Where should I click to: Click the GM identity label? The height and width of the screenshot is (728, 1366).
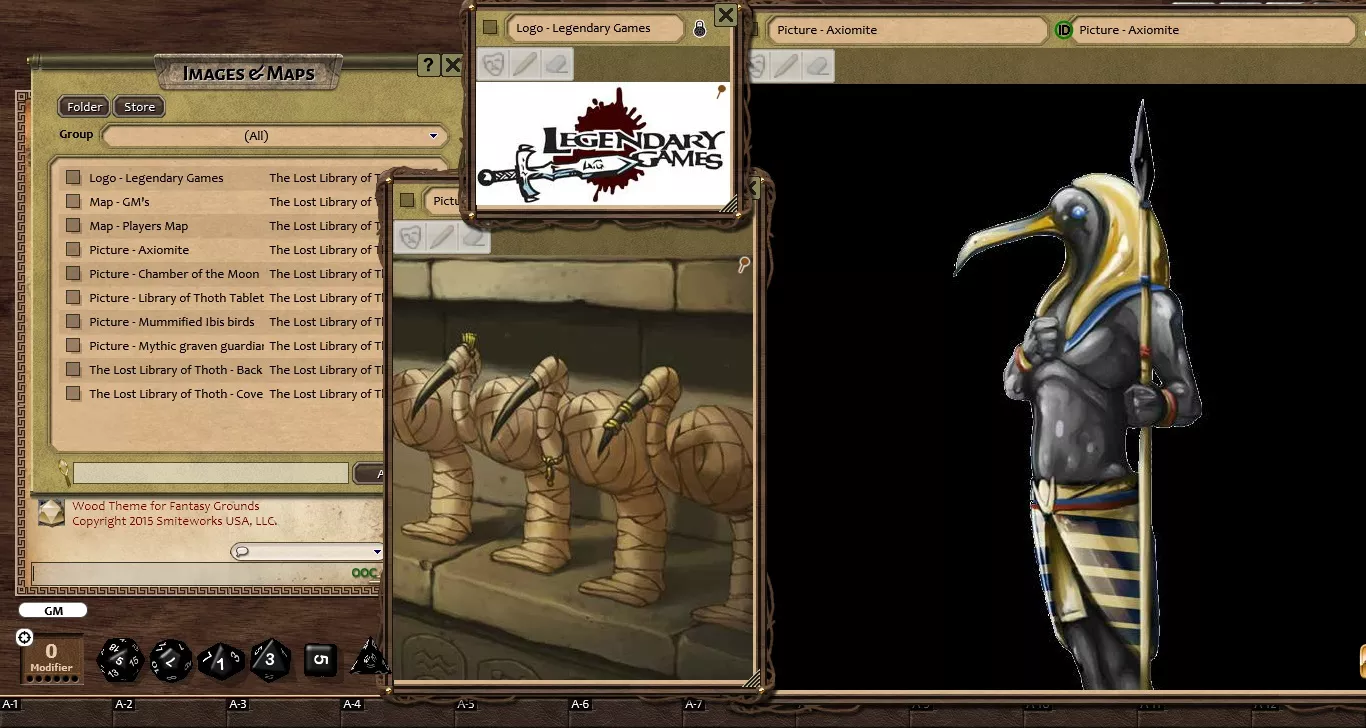click(x=52, y=610)
